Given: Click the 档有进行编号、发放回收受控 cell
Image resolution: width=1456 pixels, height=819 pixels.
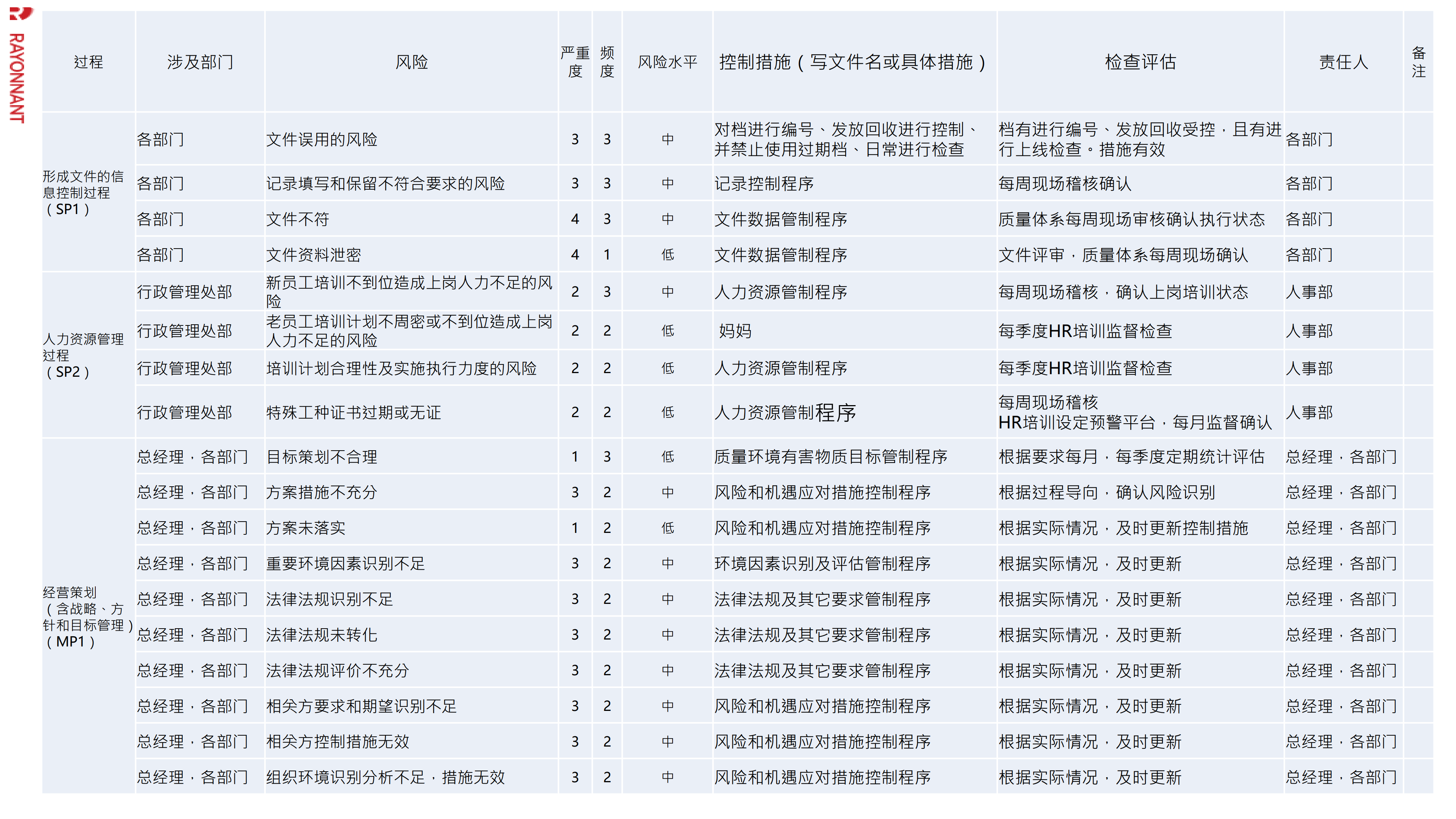Looking at the screenshot, I should click(1141, 139).
